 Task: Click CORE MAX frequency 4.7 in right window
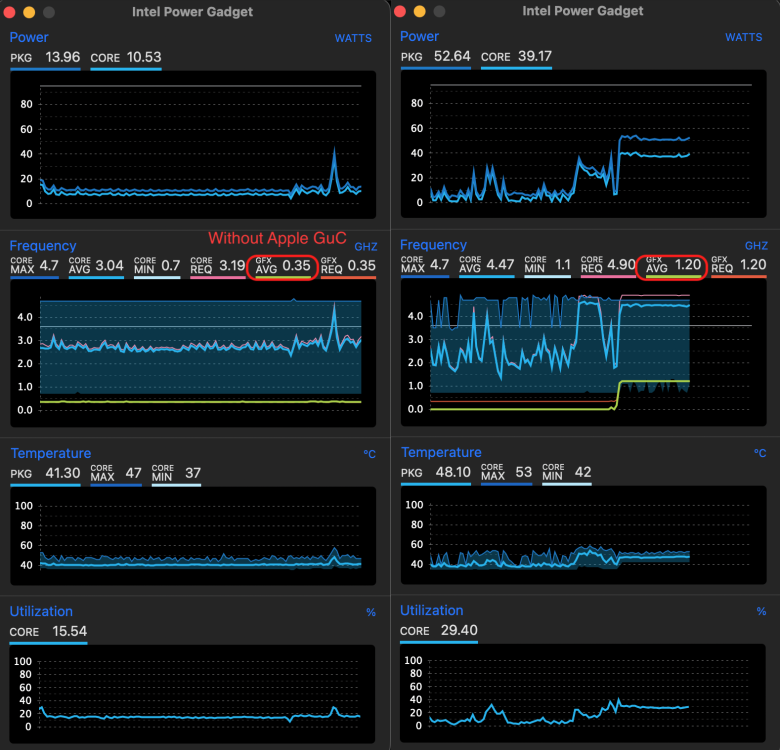[439, 265]
